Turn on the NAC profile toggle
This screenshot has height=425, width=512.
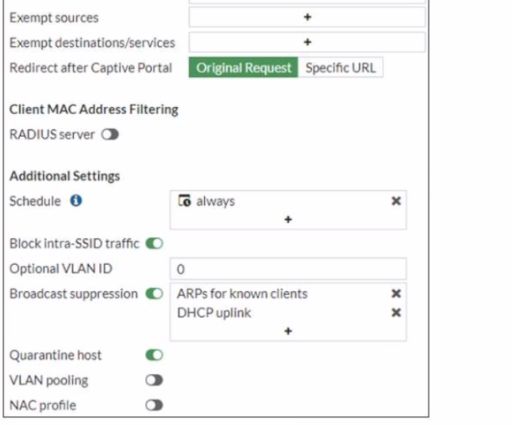point(154,405)
